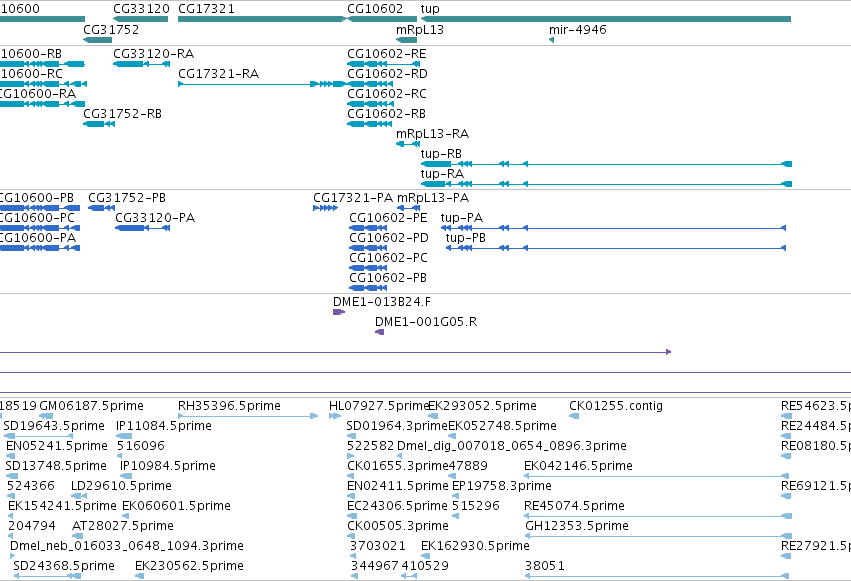
Task: Click EST label EN05241.5prime
Action: pyautogui.click(x=57, y=446)
